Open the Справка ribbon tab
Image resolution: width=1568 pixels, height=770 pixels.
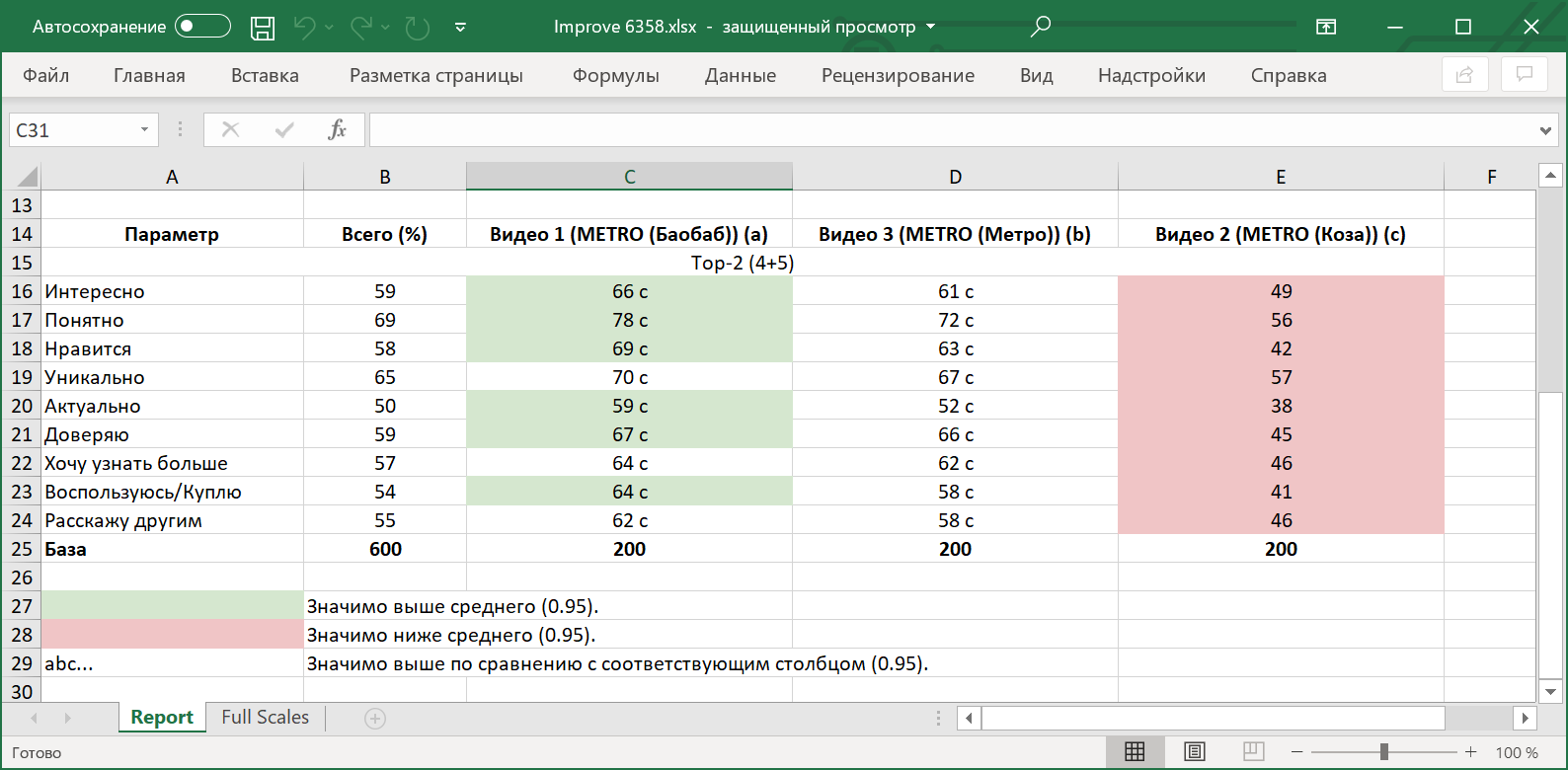1289,75
